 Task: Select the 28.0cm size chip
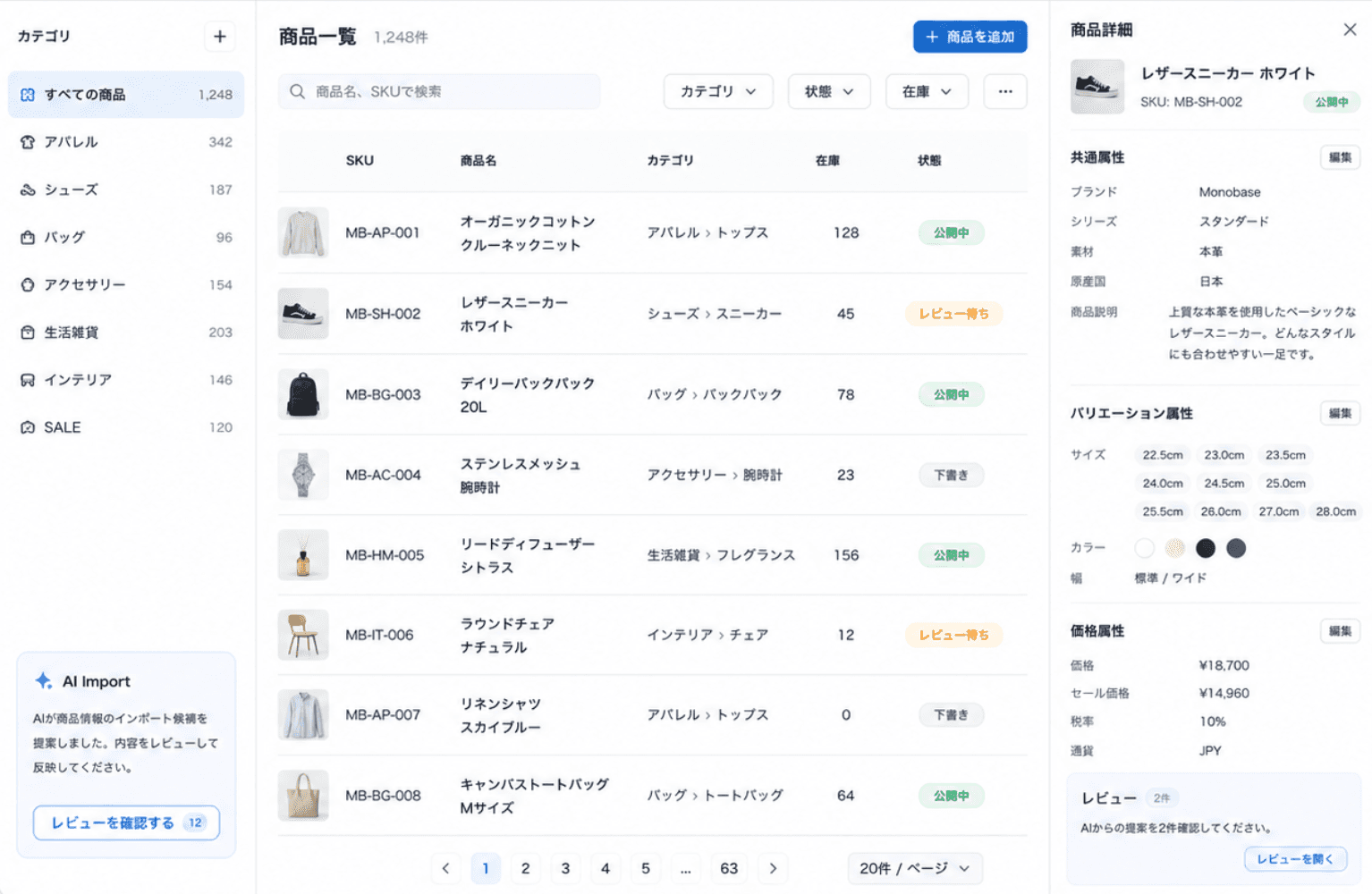[1335, 511]
